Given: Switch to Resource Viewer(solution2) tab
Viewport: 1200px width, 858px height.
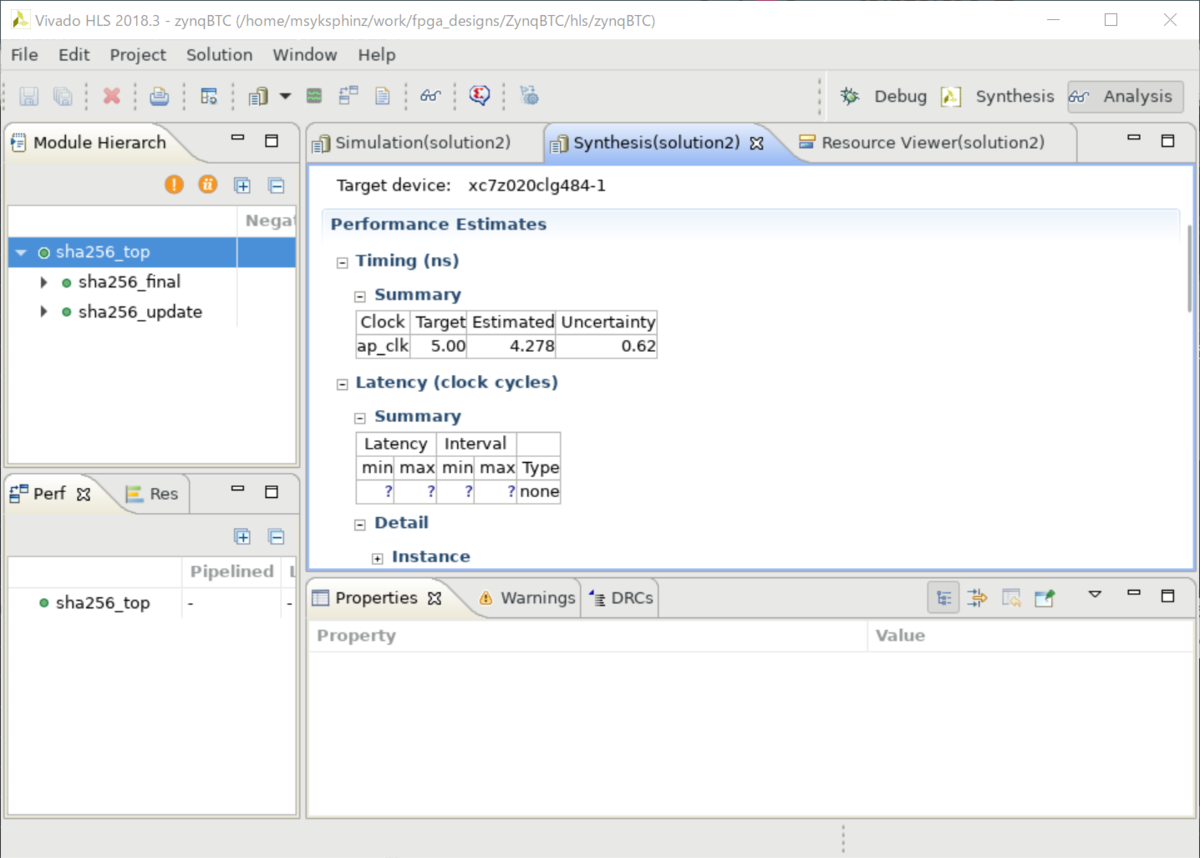Looking at the screenshot, I should (921, 142).
